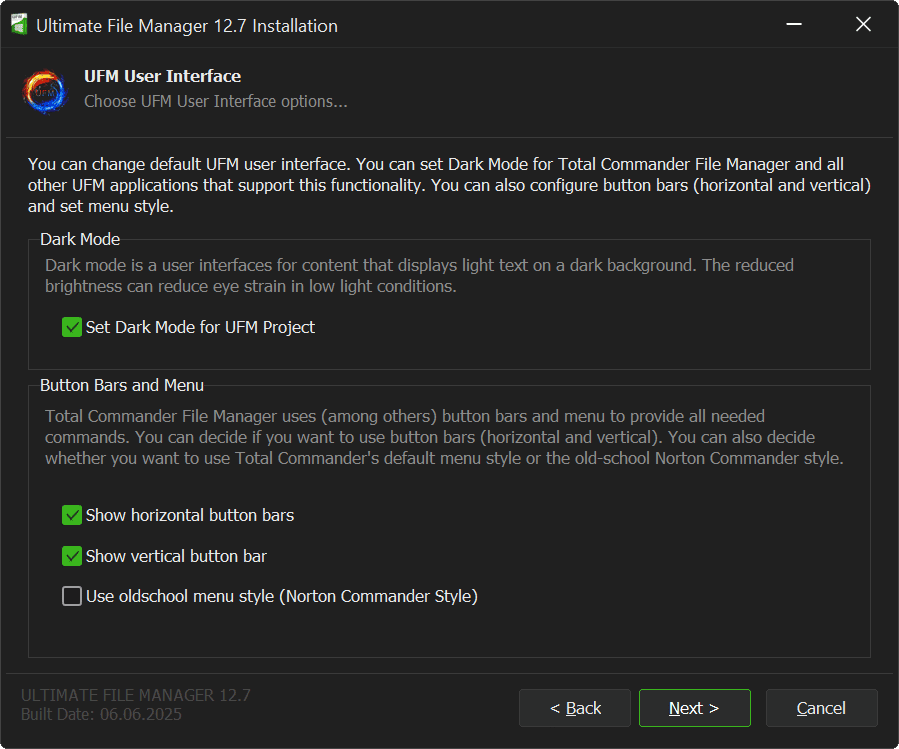Screen dimensions: 899x749
Task: Click the Dark Mode group label
Action: pyautogui.click(x=80, y=240)
